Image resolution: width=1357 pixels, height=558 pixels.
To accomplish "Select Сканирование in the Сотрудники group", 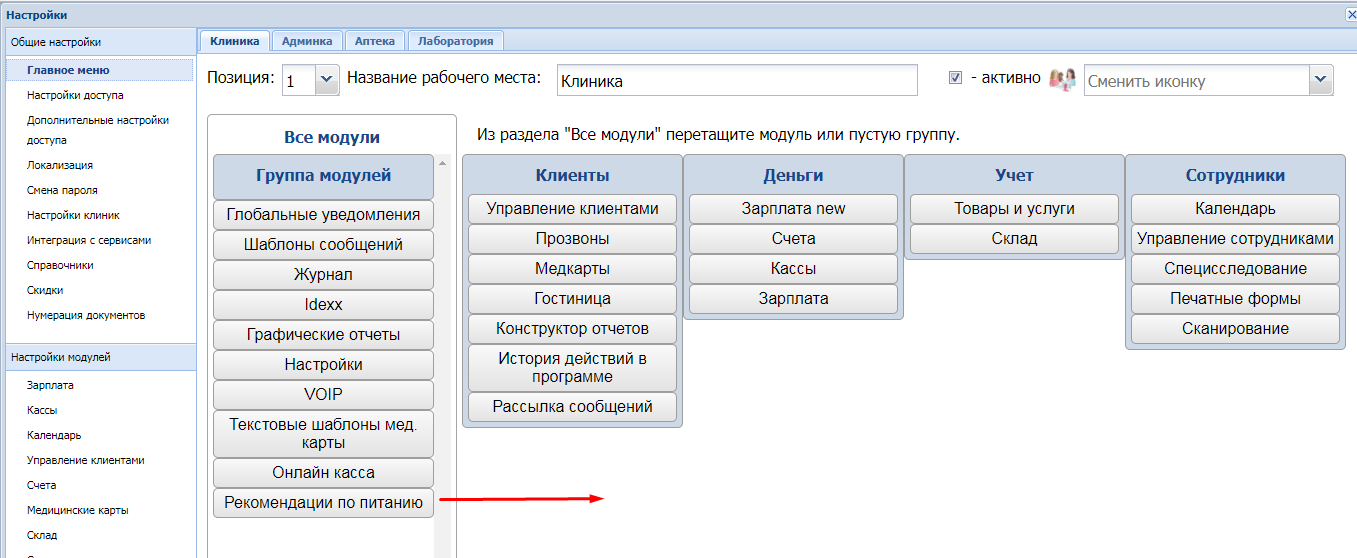I will tap(1235, 329).
